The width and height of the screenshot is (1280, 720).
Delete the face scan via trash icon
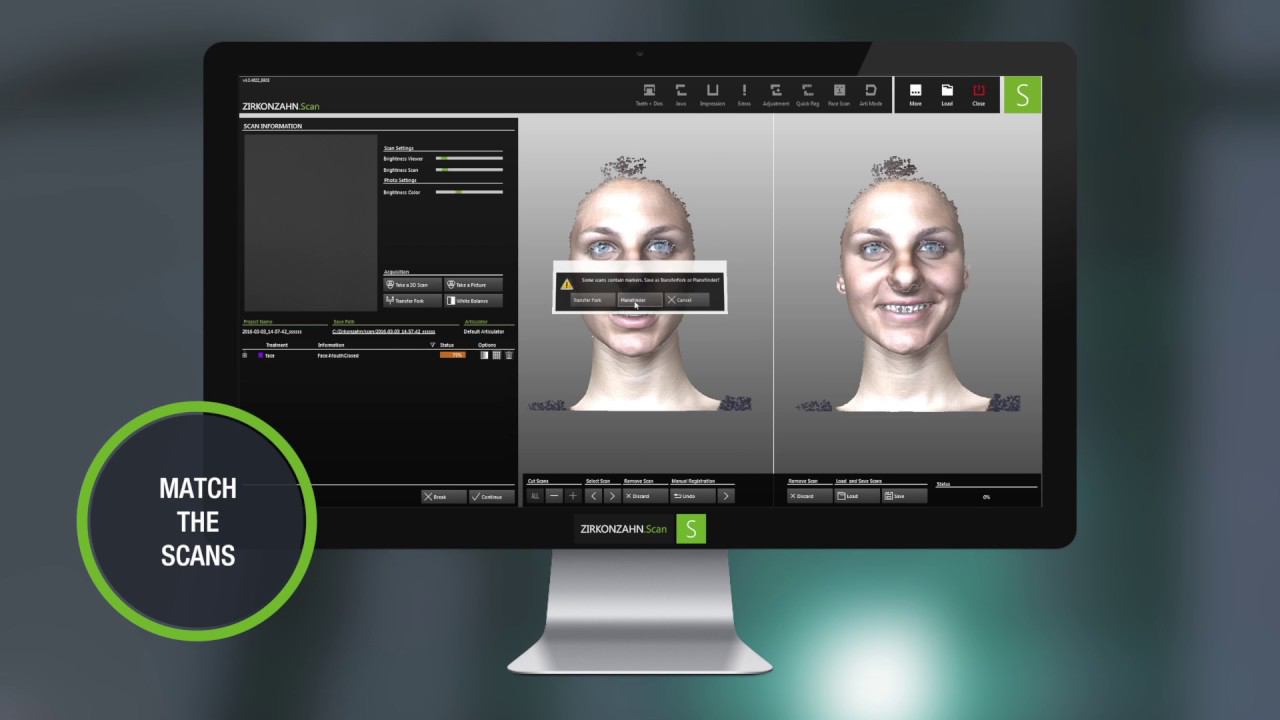[509, 355]
